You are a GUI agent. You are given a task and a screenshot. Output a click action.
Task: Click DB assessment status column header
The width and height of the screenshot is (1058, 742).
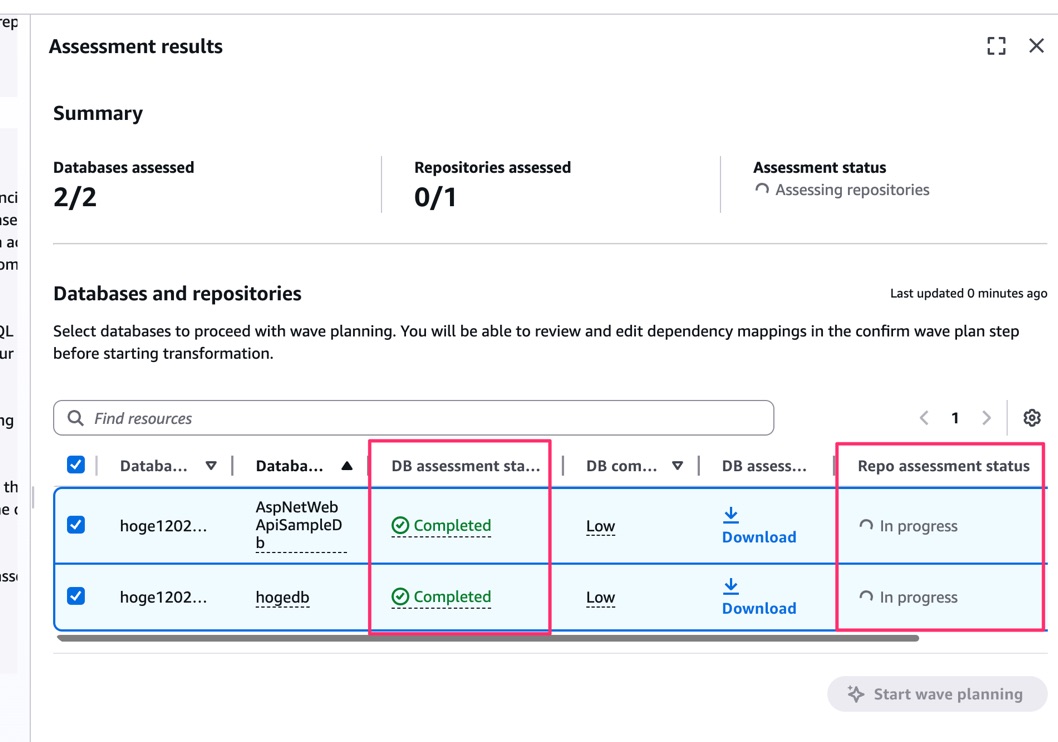pos(465,466)
